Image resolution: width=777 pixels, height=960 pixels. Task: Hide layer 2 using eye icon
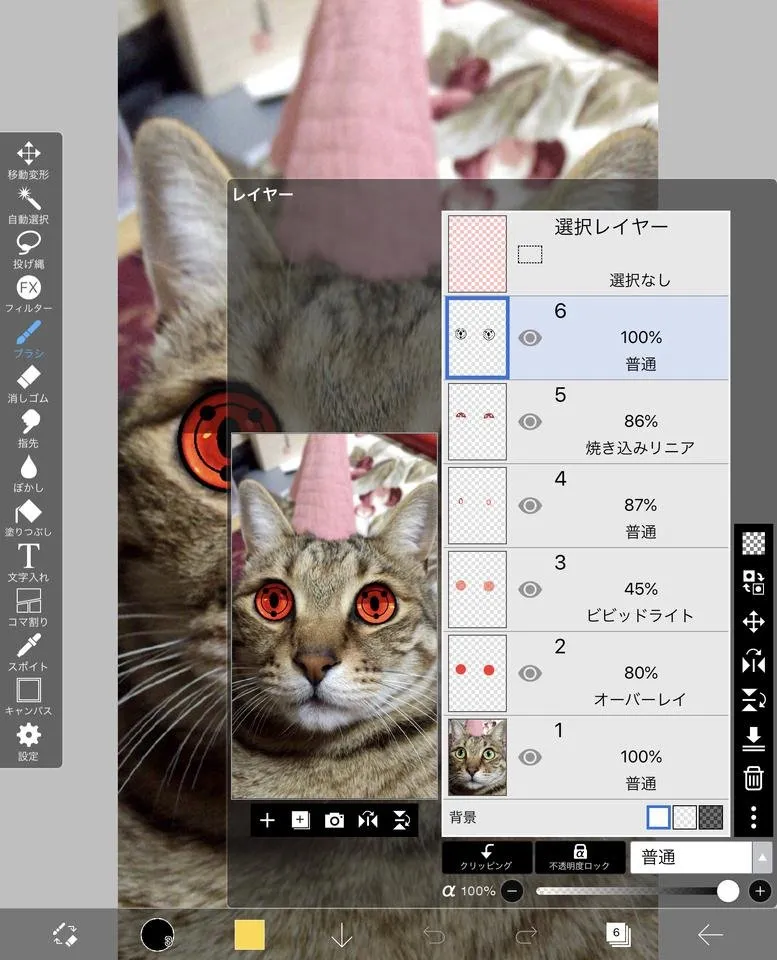[x=530, y=673]
